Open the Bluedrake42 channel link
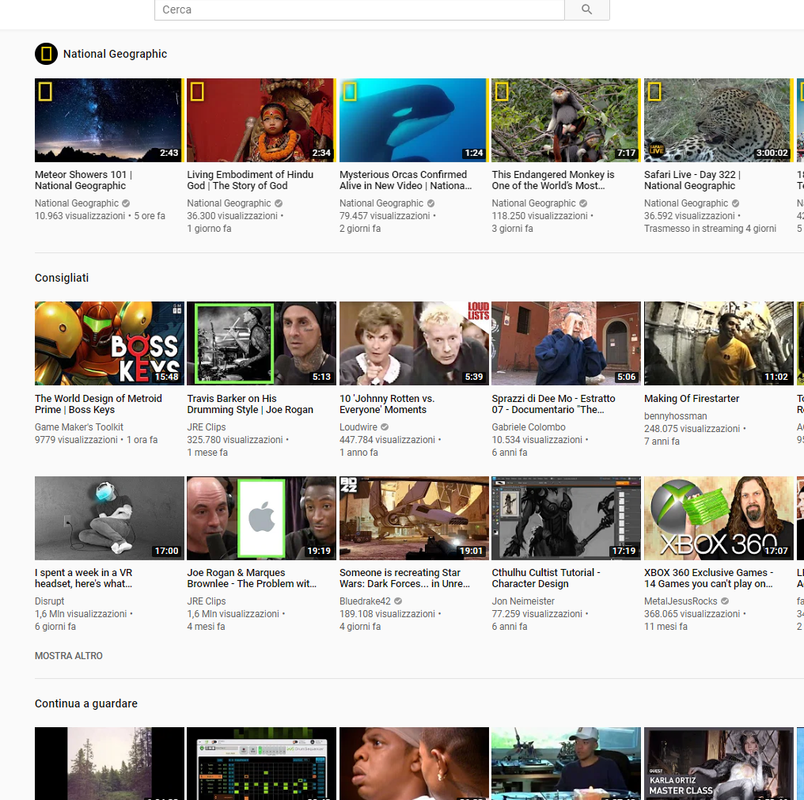Image resolution: width=804 pixels, height=800 pixels. [365, 601]
